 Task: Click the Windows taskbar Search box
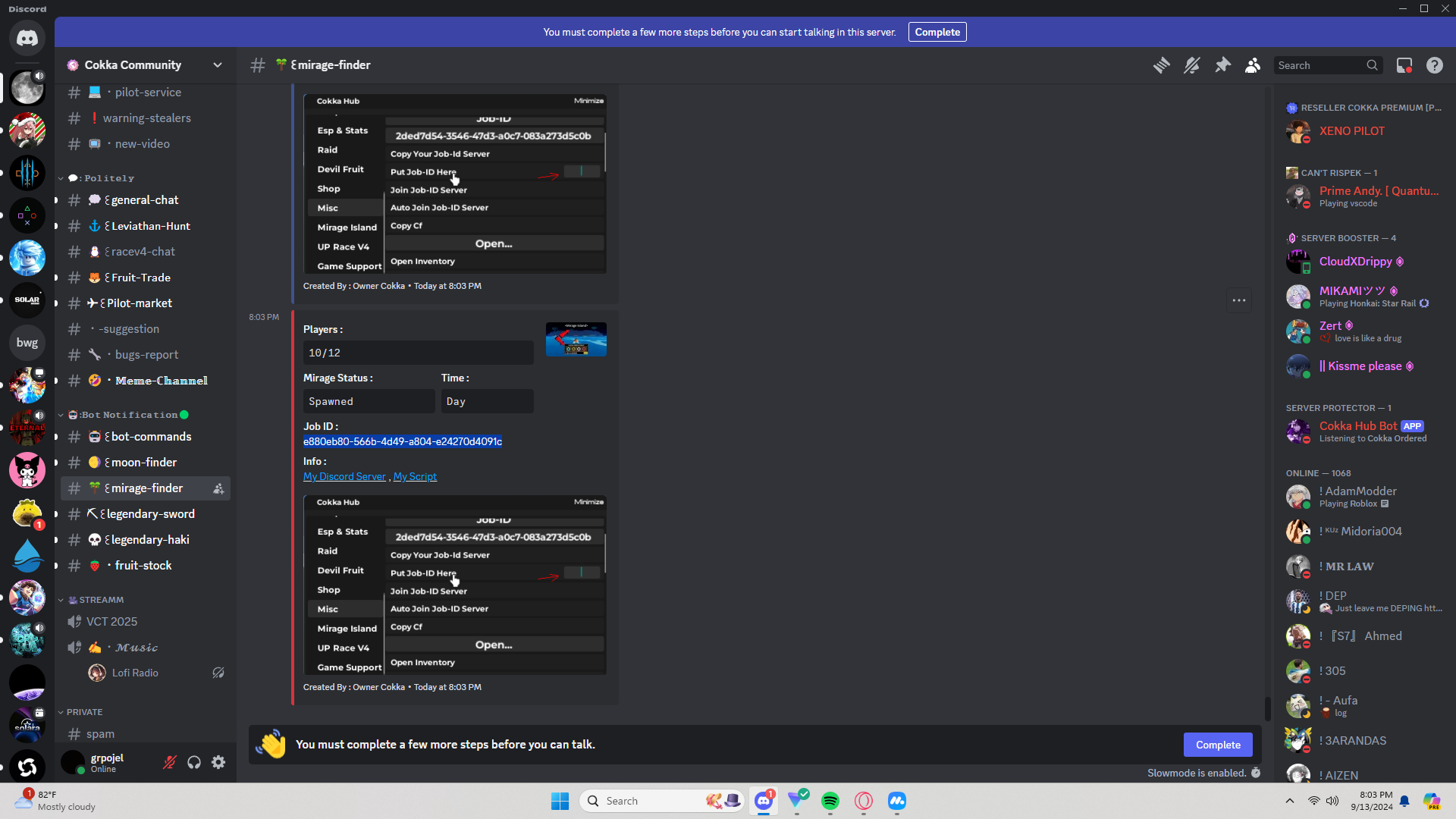661,801
